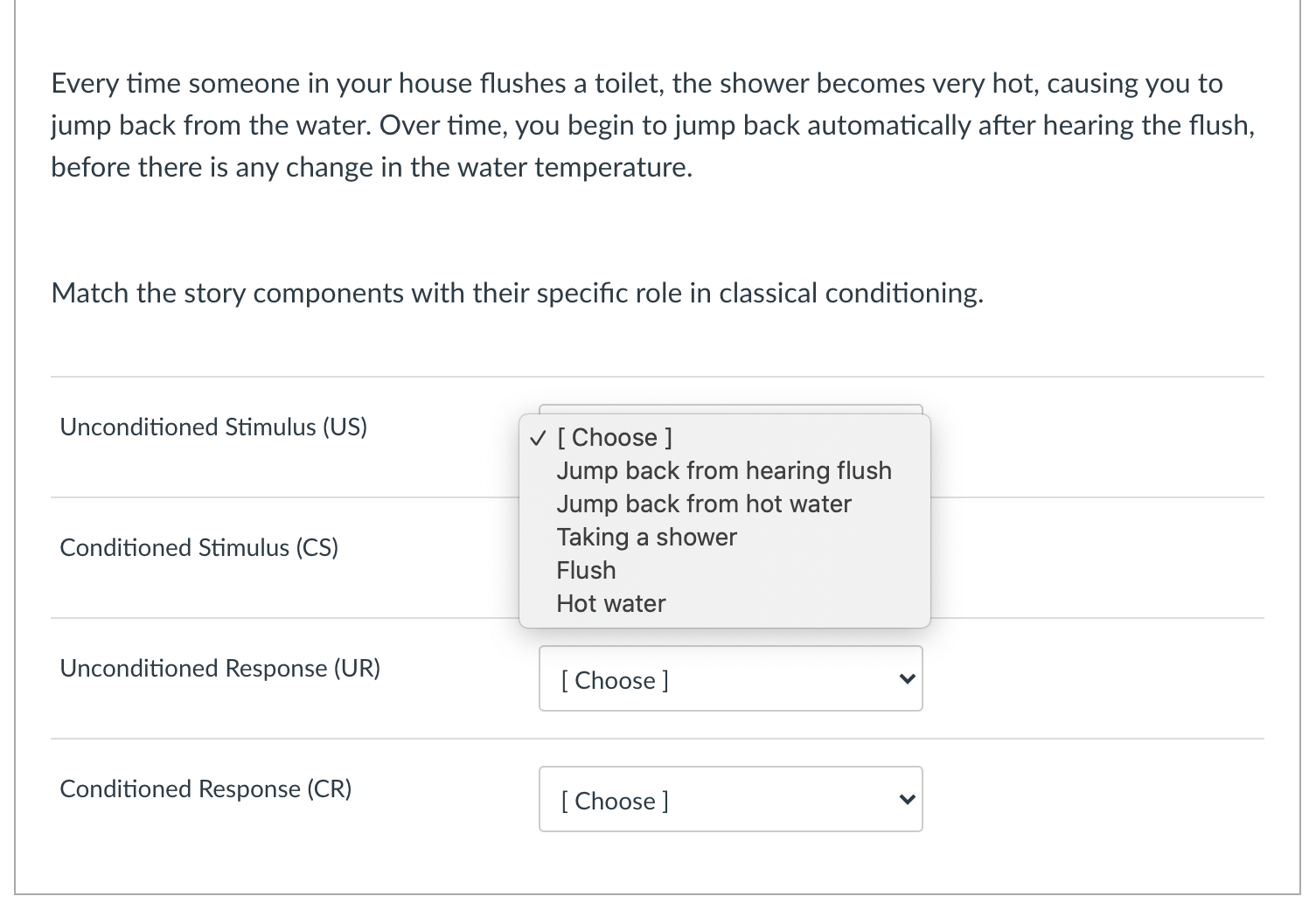Select the 'Hot water' option
This screenshot has width=1316, height=910.
coord(611,603)
